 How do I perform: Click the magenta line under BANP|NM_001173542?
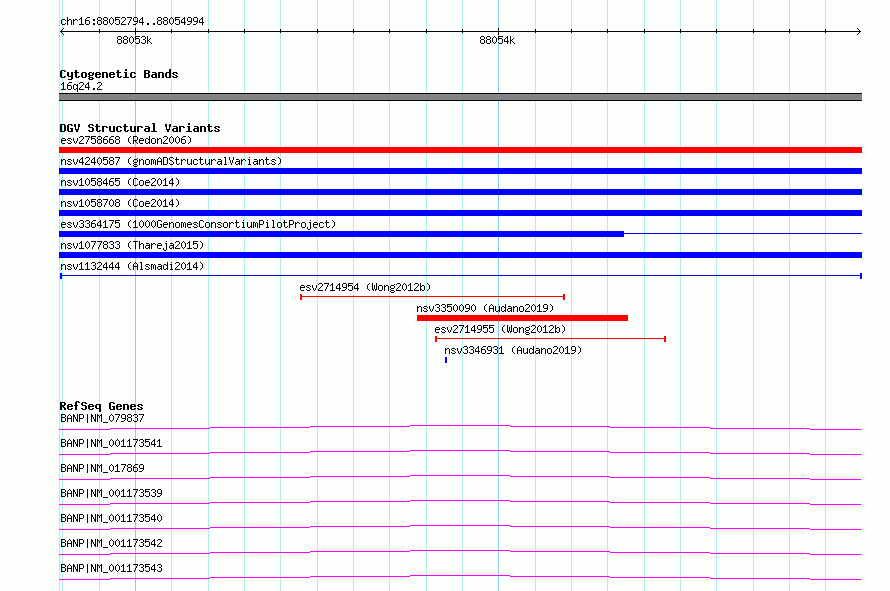coord(460,552)
